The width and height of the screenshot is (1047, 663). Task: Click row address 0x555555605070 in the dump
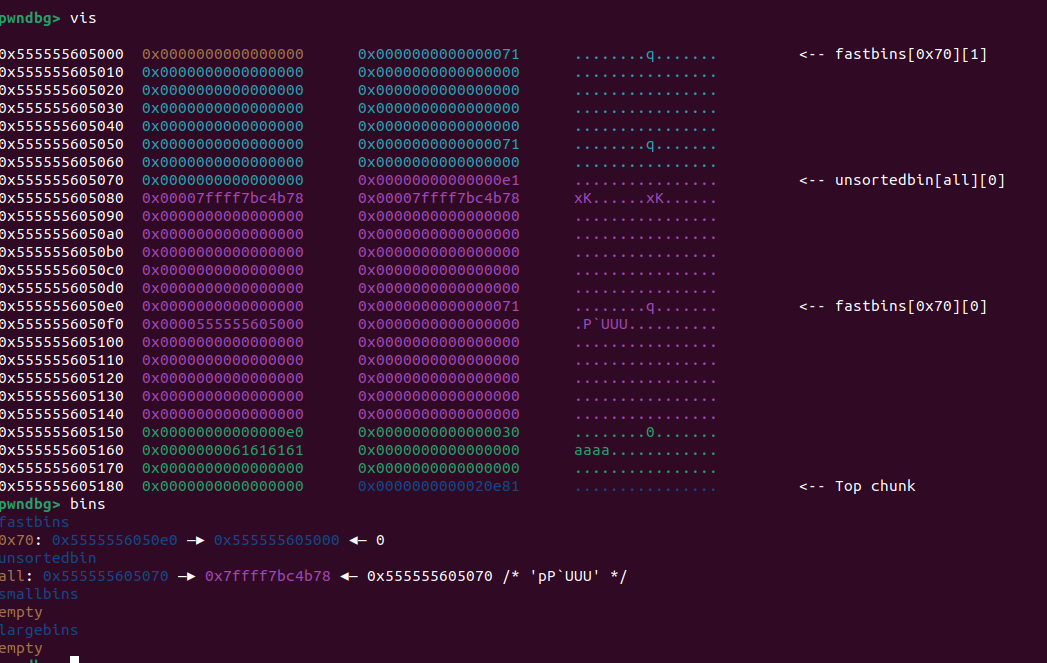coord(62,180)
